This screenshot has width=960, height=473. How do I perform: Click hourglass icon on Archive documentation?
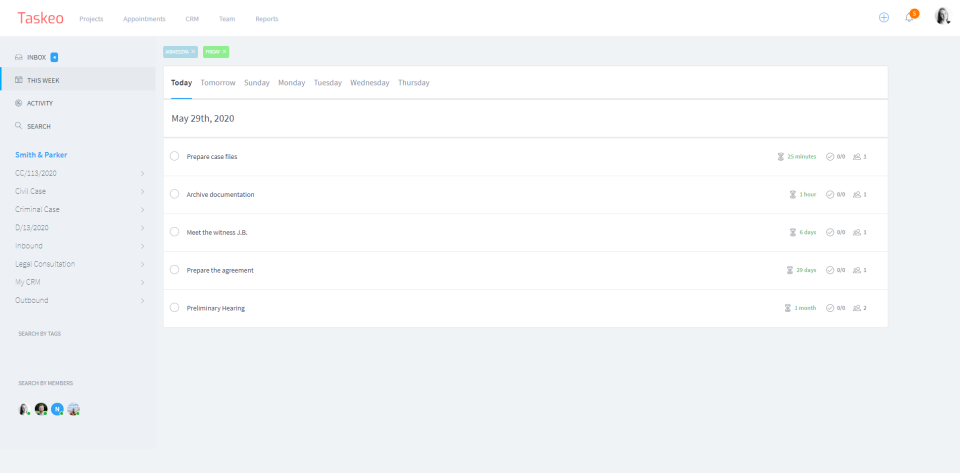coord(793,195)
